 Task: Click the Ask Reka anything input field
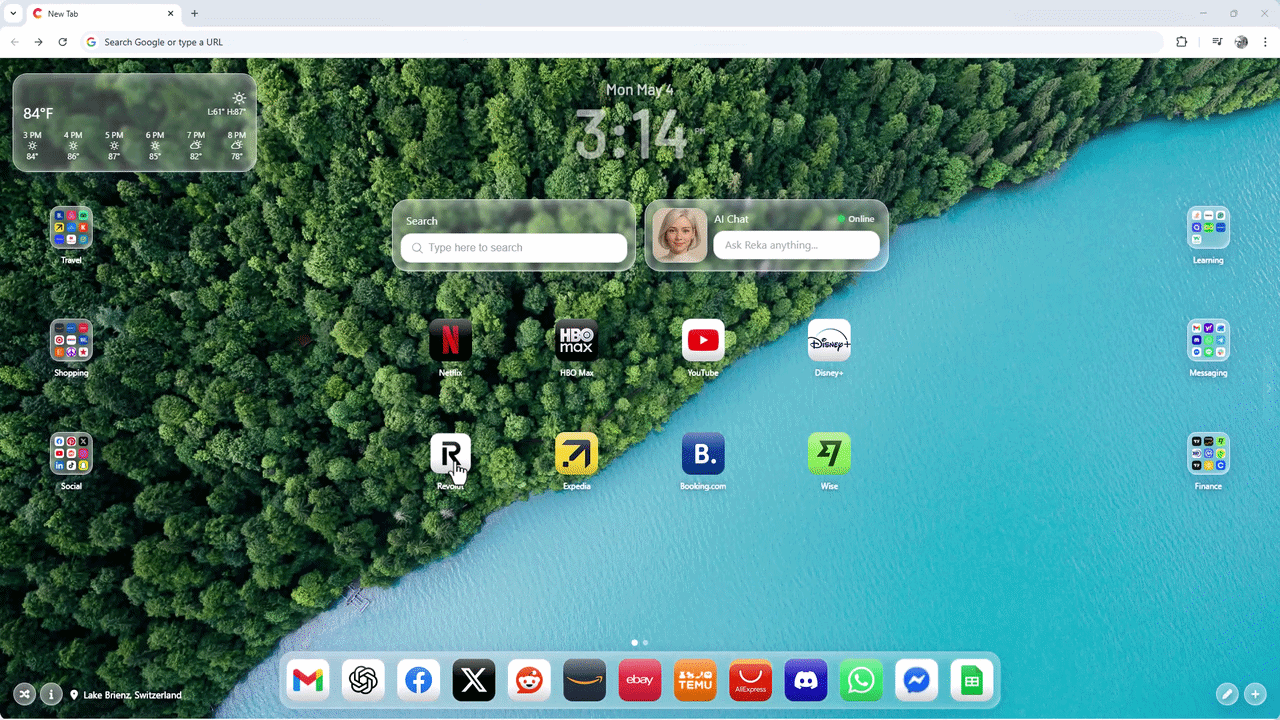(x=796, y=245)
